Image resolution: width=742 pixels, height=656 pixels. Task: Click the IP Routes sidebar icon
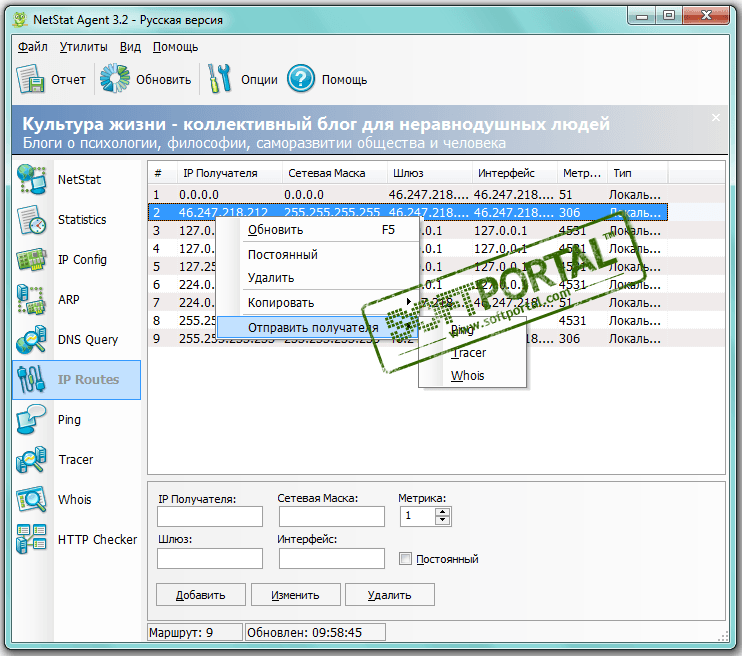coord(32,380)
